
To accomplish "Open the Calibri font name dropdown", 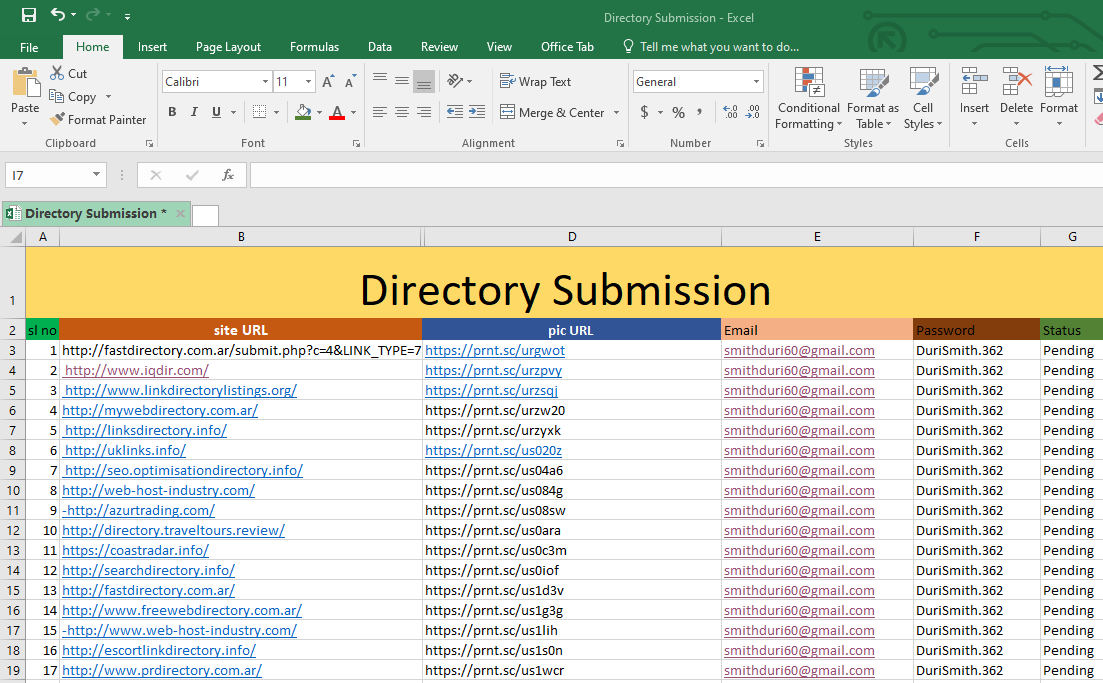I will 265,82.
